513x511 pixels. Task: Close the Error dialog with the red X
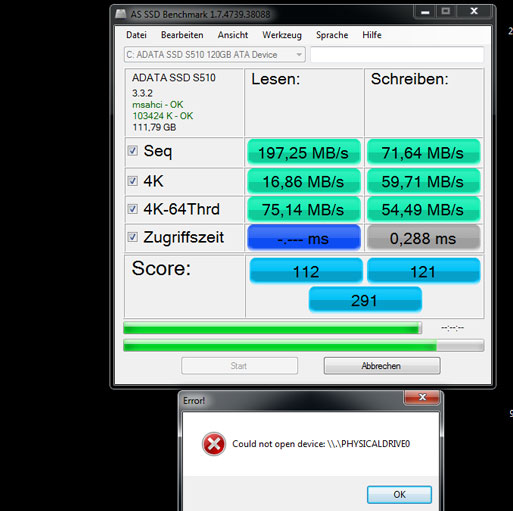[x=422, y=397]
